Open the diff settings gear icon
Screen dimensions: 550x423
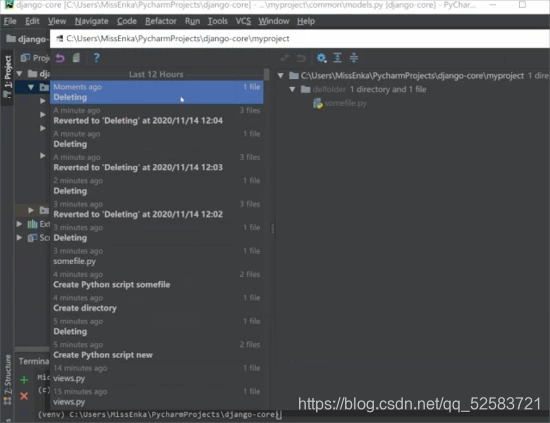(x=321, y=58)
